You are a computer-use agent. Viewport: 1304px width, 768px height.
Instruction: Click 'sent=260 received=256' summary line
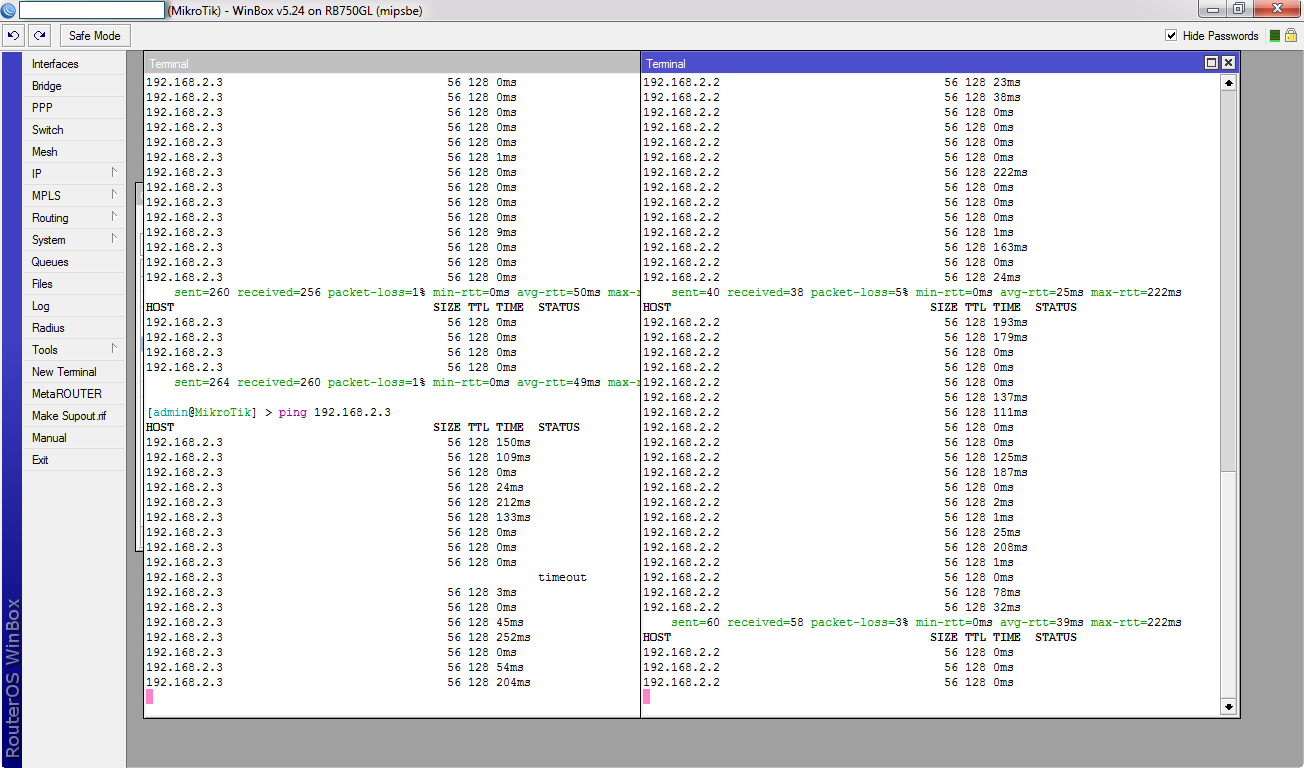[406, 292]
